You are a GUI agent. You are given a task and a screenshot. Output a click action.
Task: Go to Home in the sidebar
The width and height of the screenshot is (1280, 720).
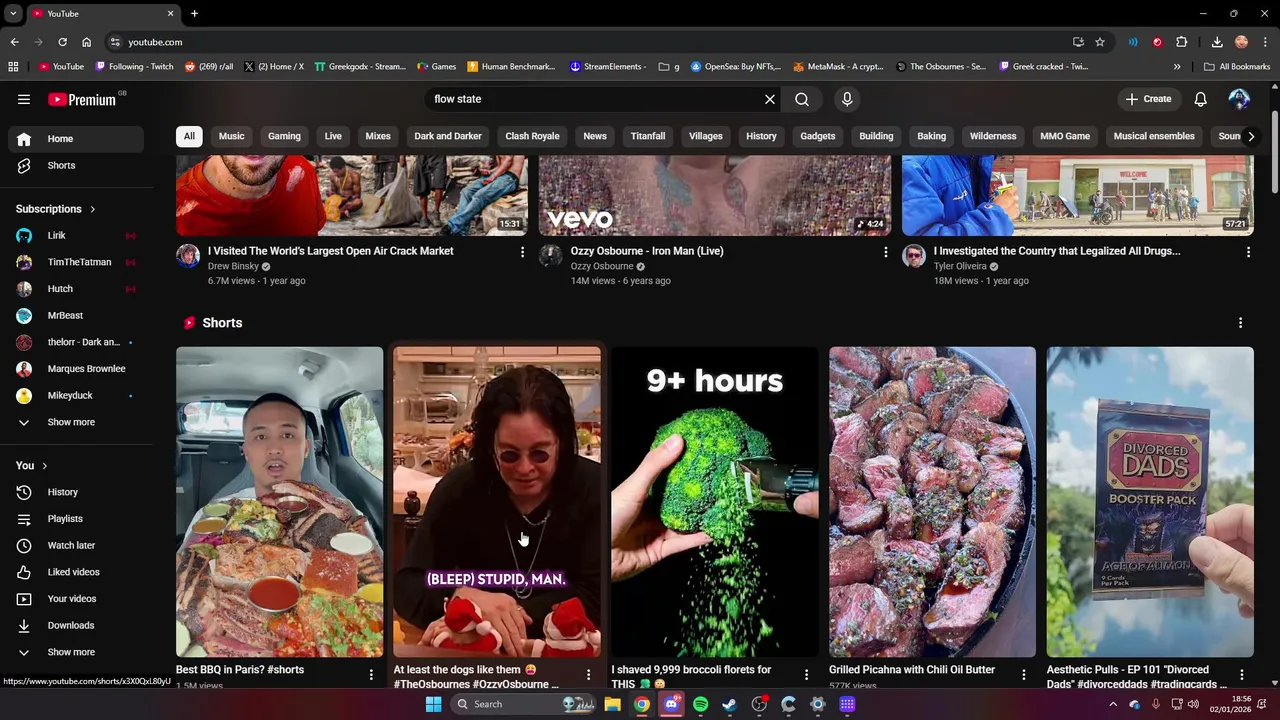[x=76, y=139]
